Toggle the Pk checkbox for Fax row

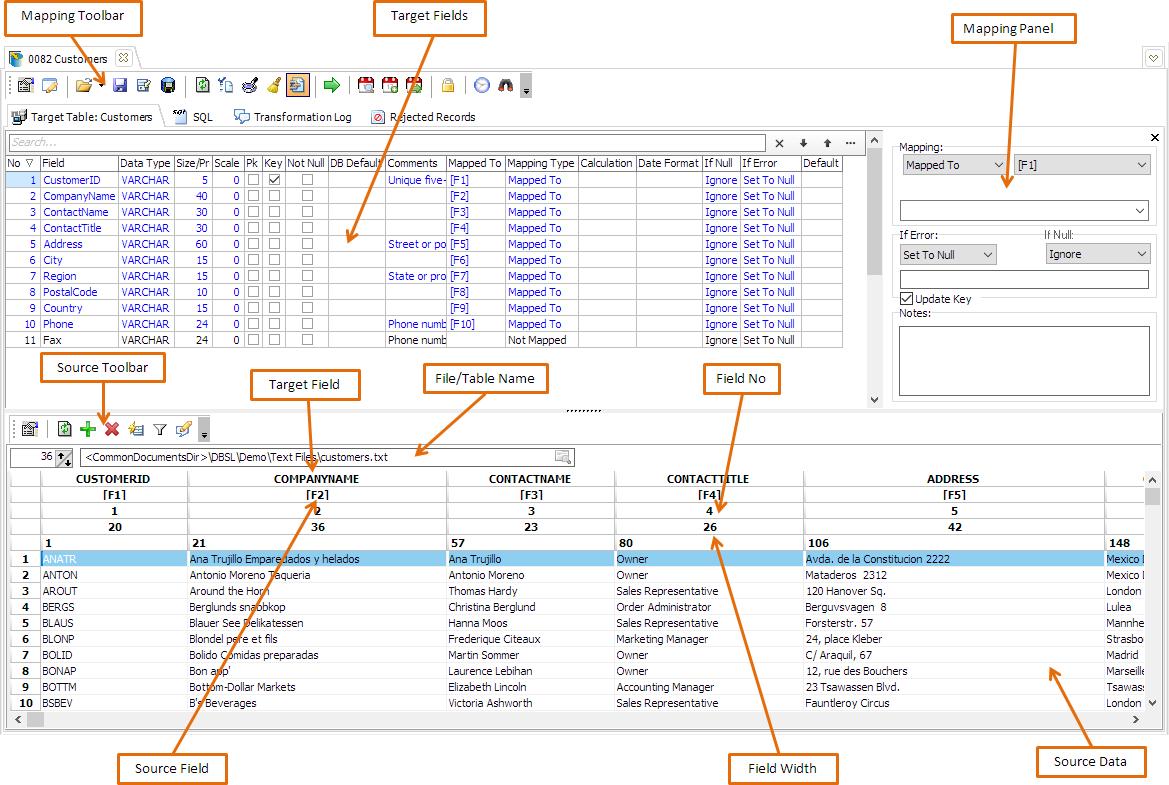point(253,340)
